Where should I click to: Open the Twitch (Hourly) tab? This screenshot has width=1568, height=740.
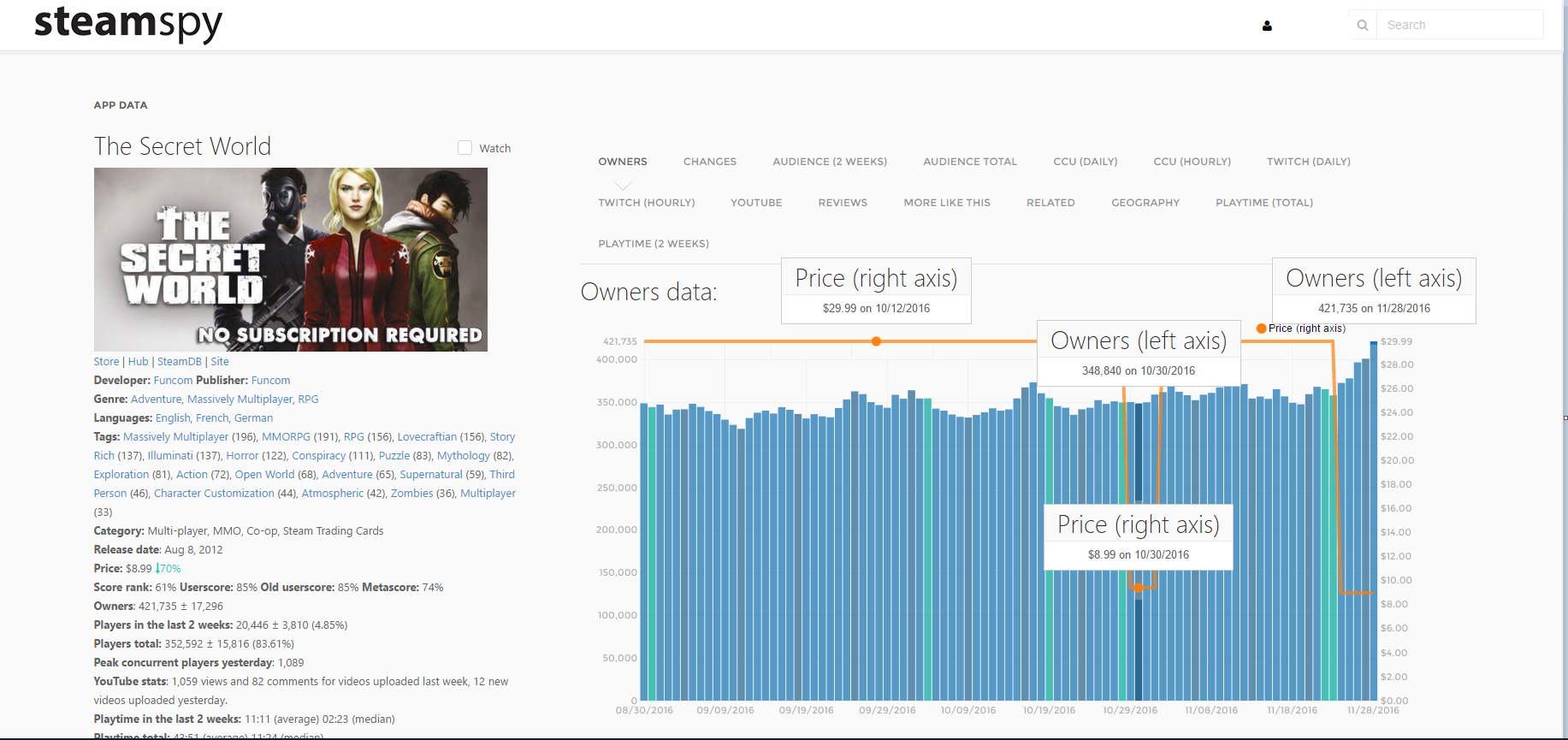647,203
